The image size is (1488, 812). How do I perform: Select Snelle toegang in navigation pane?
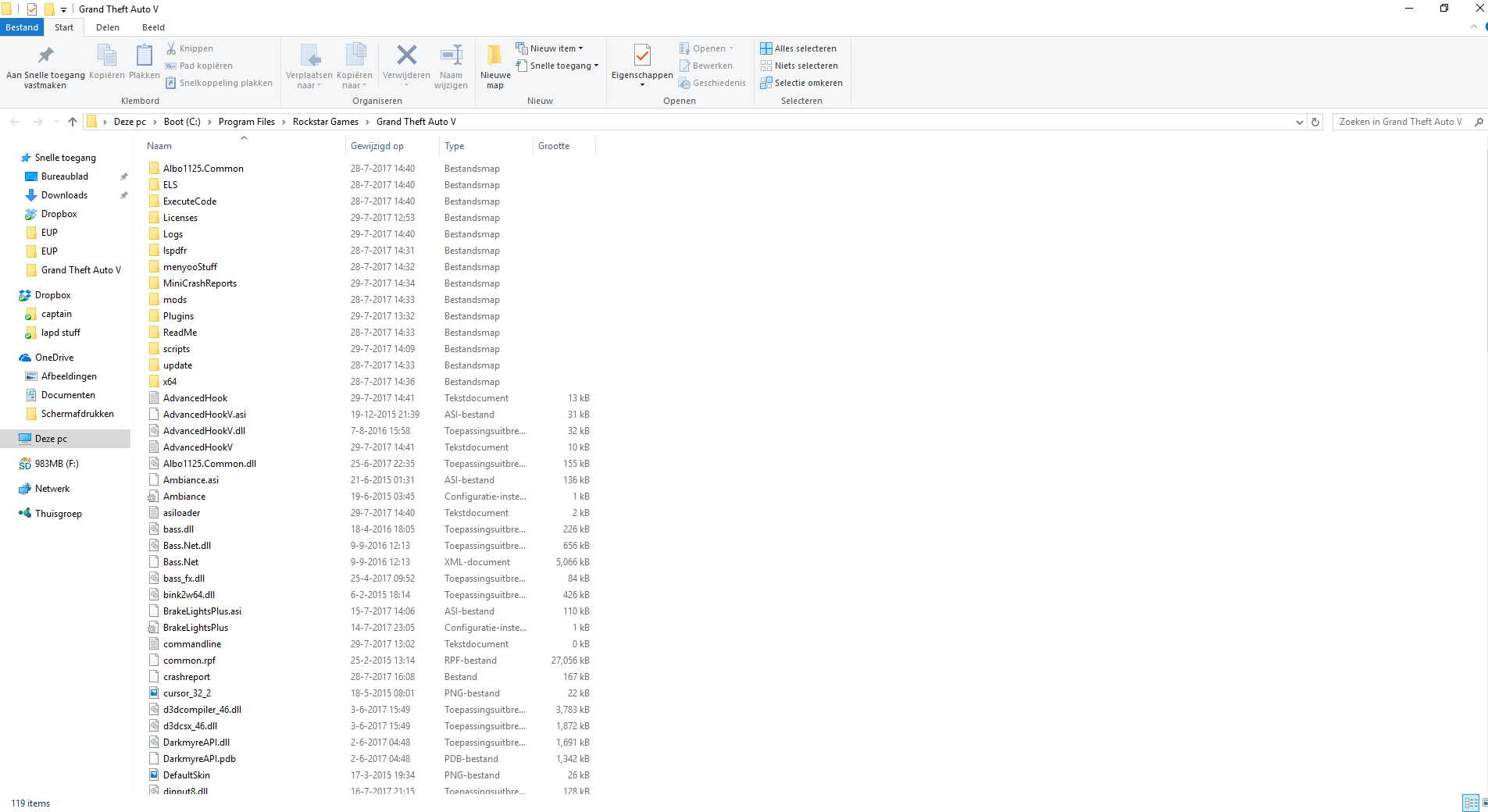tap(66, 158)
